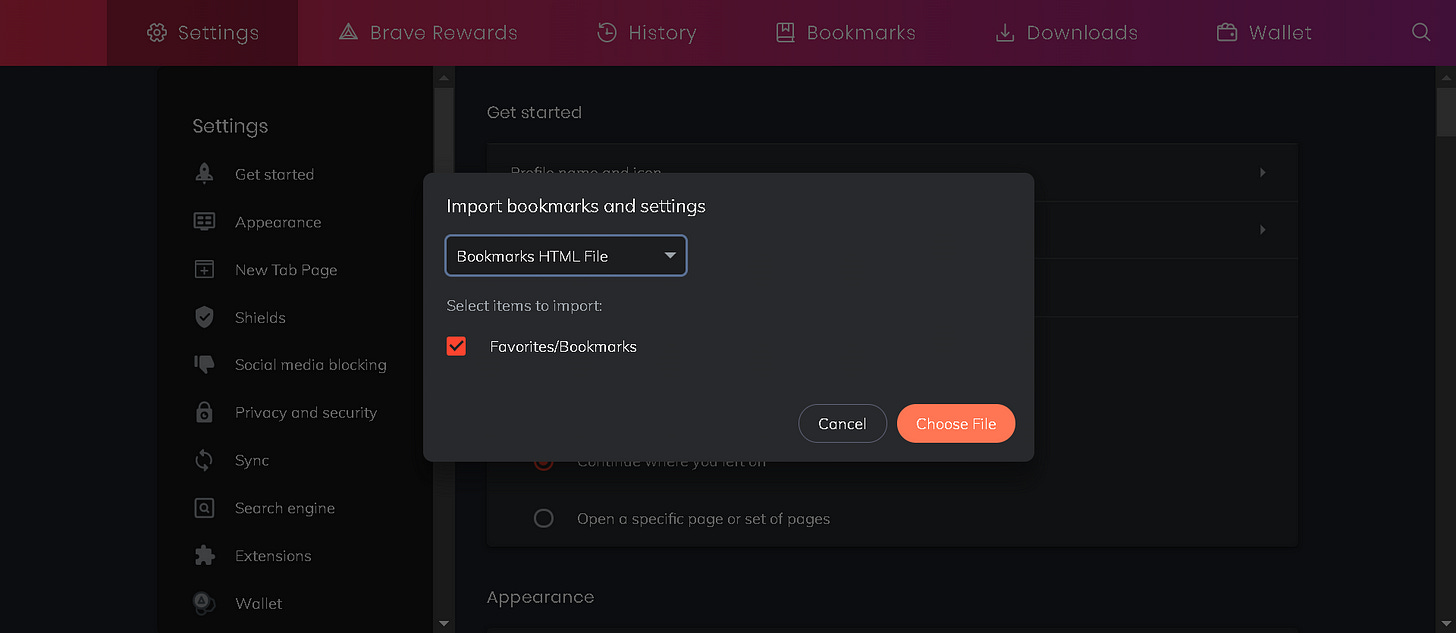Click the Brave Rewards triangle icon

348,32
